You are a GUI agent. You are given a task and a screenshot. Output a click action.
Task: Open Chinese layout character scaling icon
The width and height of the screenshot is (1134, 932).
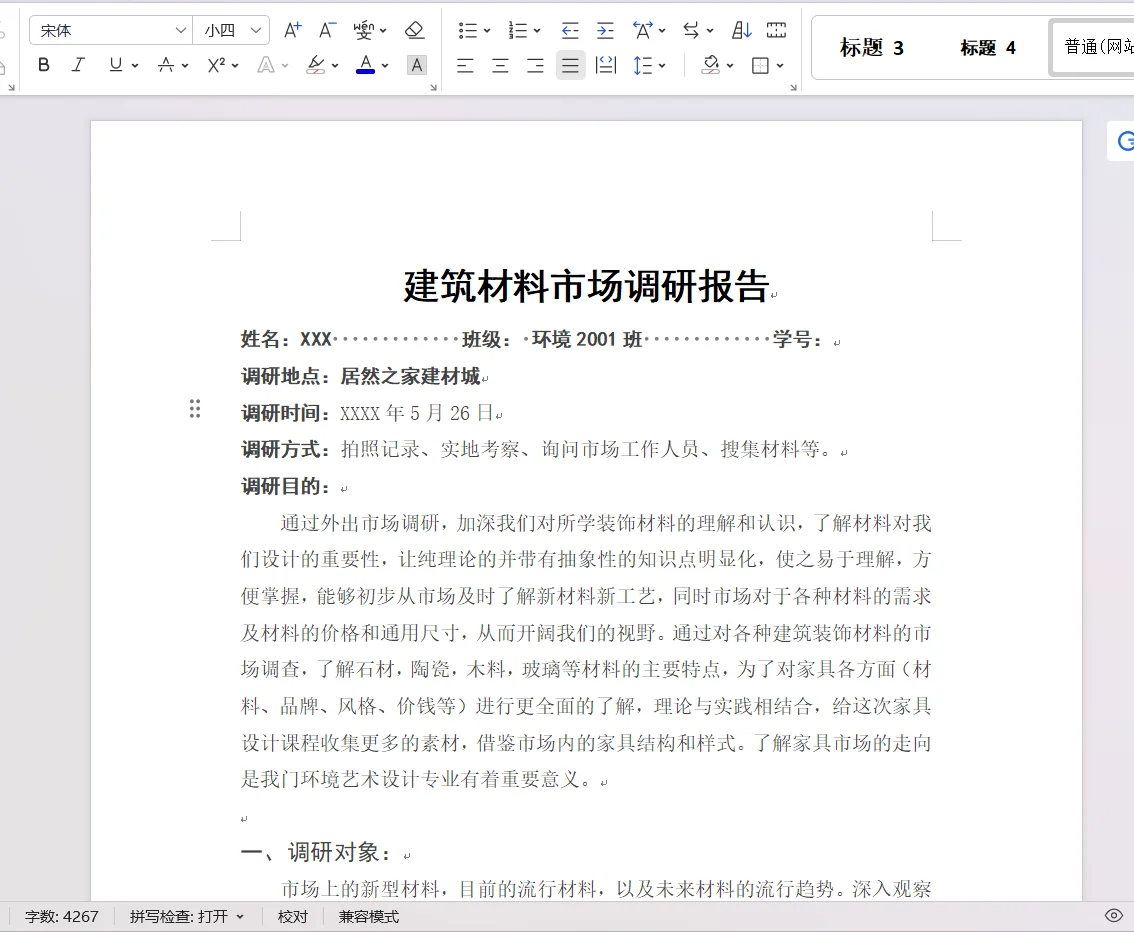(642, 30)
